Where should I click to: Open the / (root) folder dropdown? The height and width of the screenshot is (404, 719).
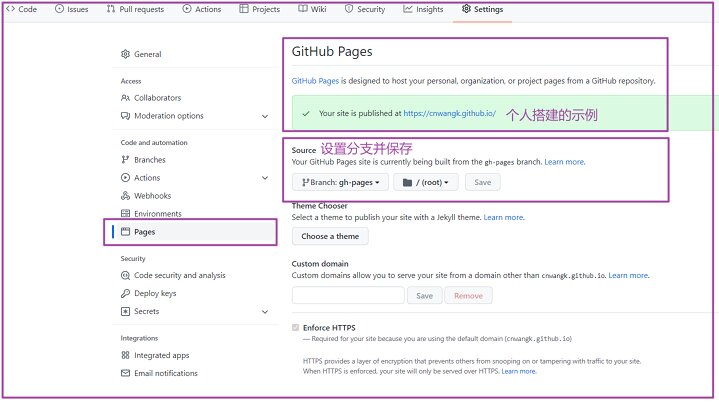(x=426, y=182)
